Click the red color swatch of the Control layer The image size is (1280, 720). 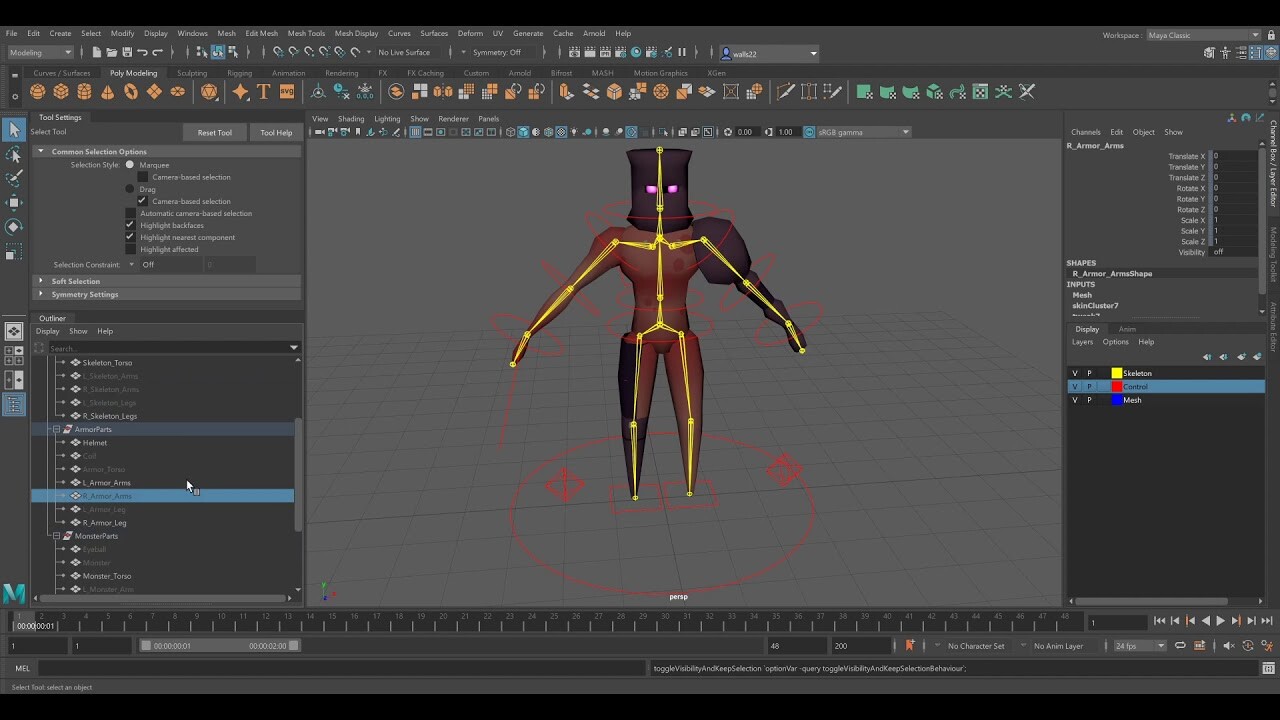click(1117, 386)
